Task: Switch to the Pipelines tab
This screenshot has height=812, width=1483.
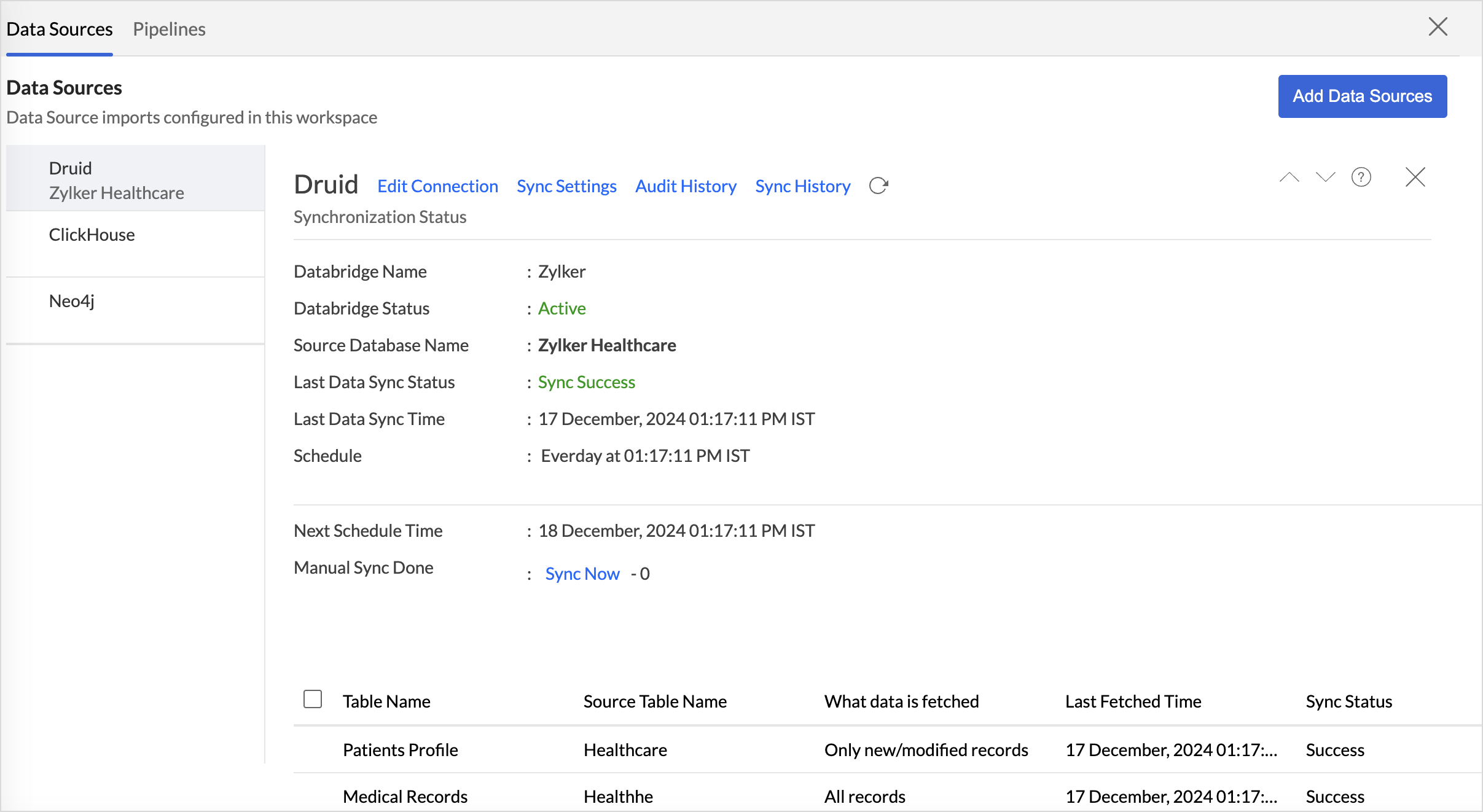Action: [169, 29]
